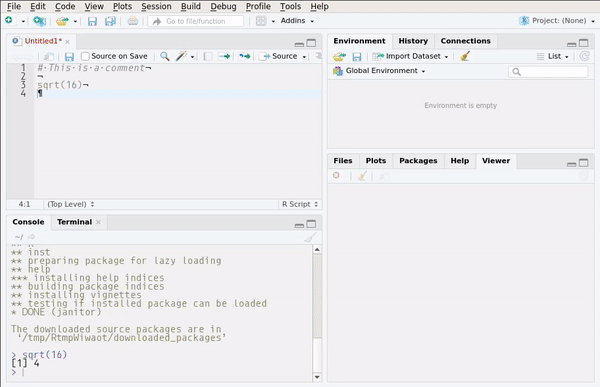This screenshot has height=387, width=600.
Task: Close the Terminal tab
Action: click(98, 222)
